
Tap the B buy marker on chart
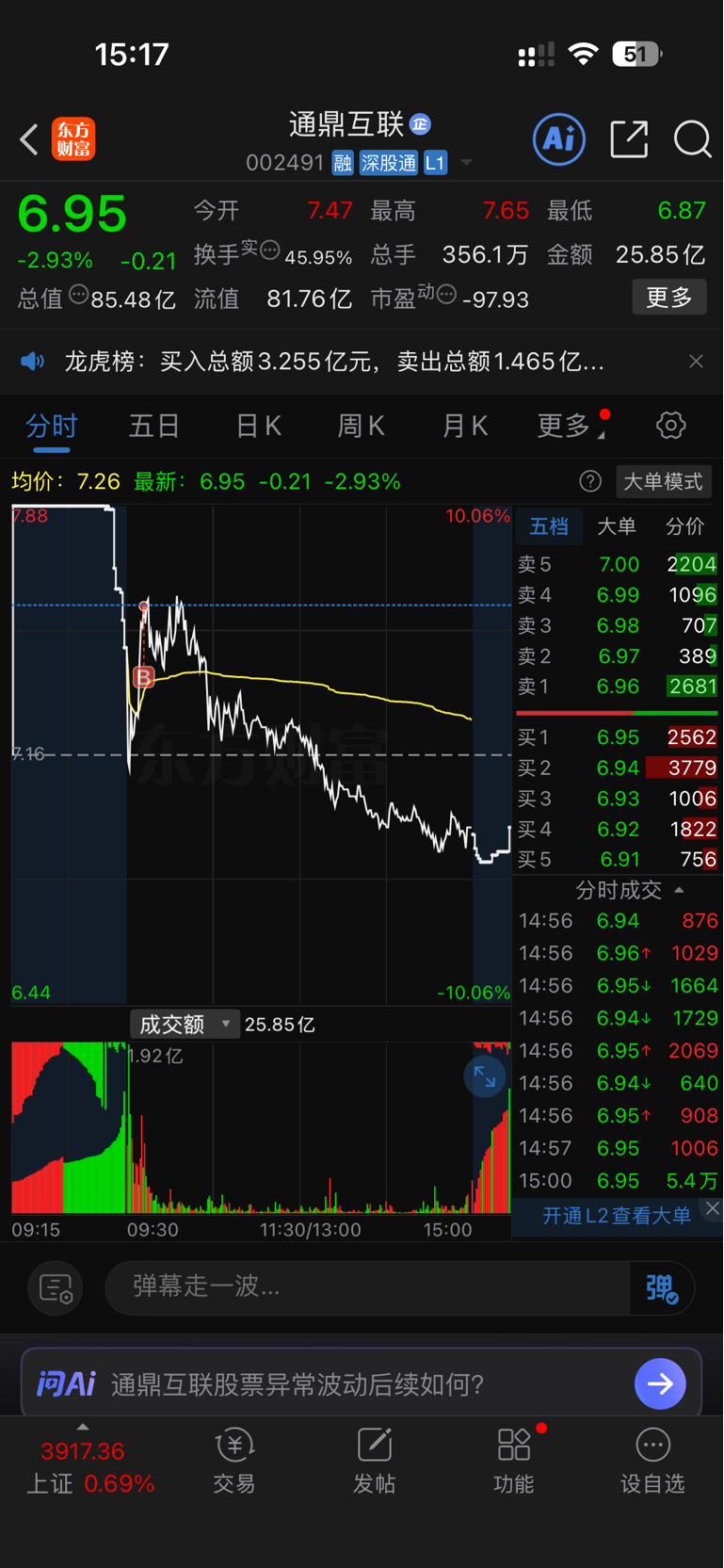point(143,677)
